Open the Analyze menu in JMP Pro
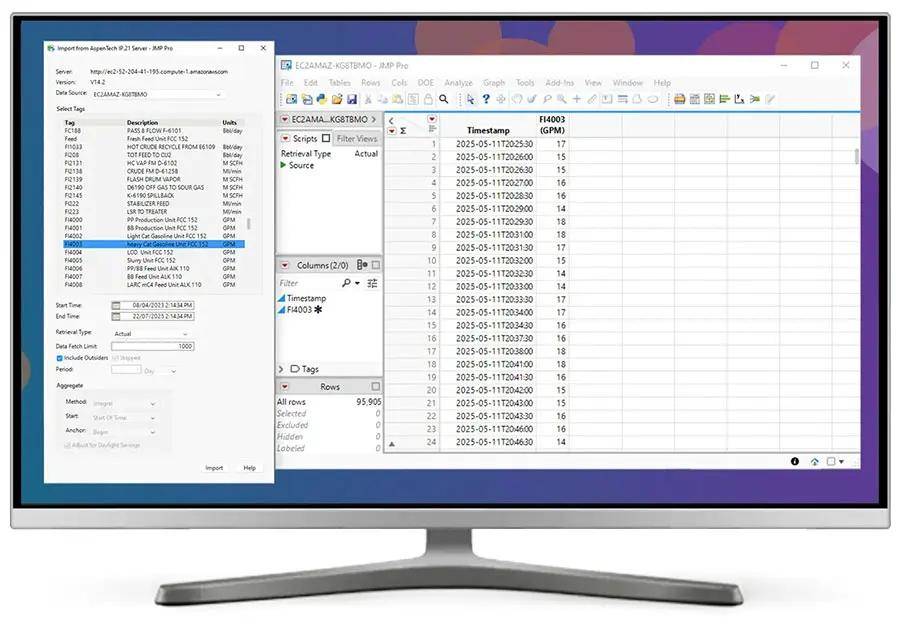The height and width of the screenshot is (637, 900). point(459,82)
